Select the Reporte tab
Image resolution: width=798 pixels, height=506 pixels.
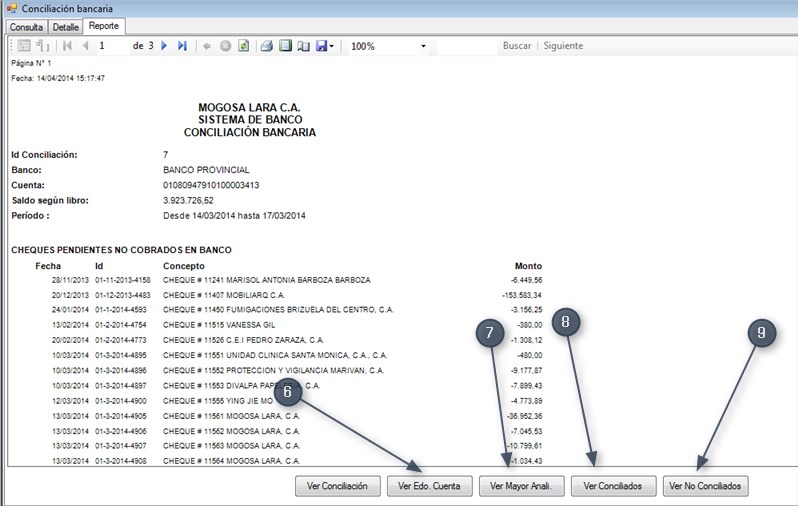(x=104, y=26)
